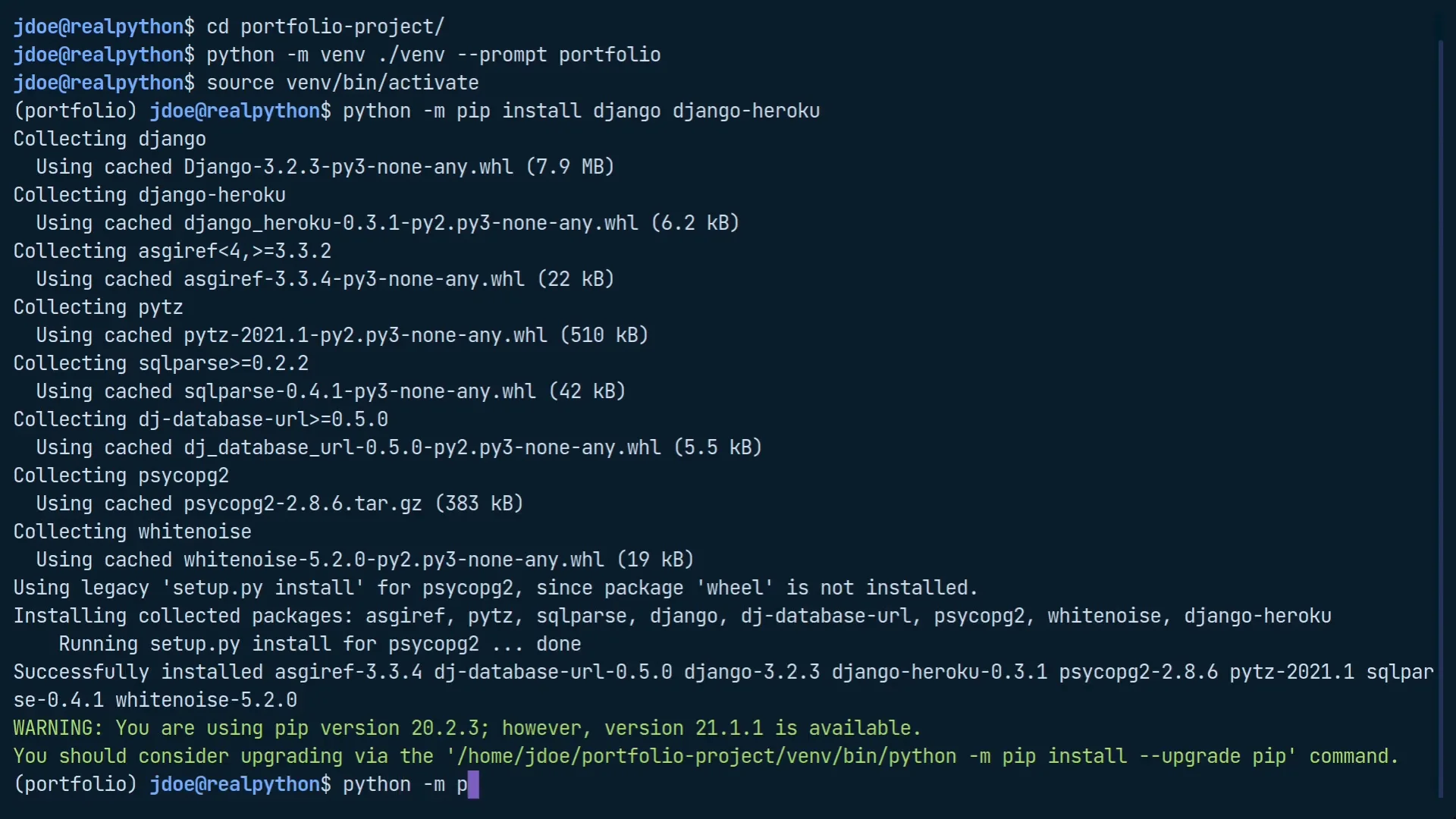The width and height of the screenshot is (1456, 819).
Task: Click the psycopg2-2.8.6.tar.gz filename
Action: [303, 504]
